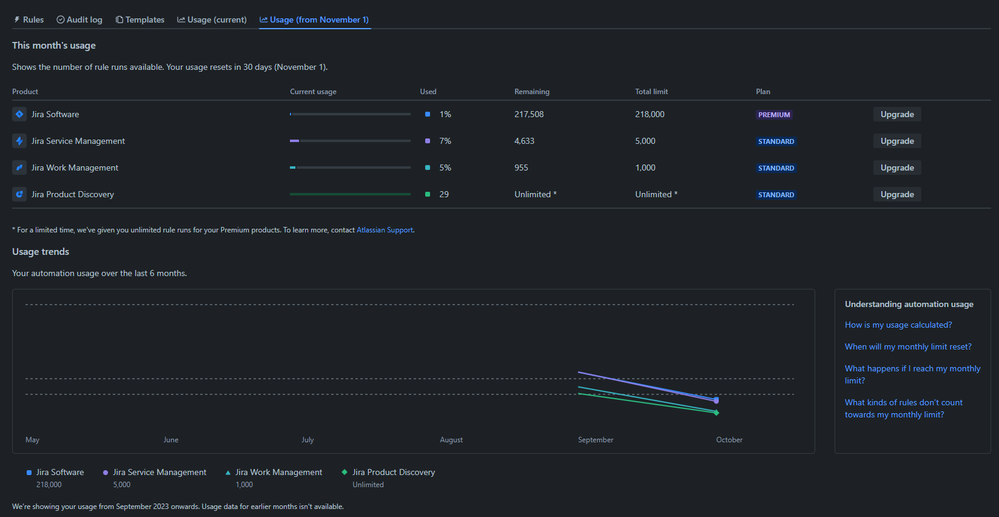Click the STANDARD badge for Jira Work Management

pos(776,168)
